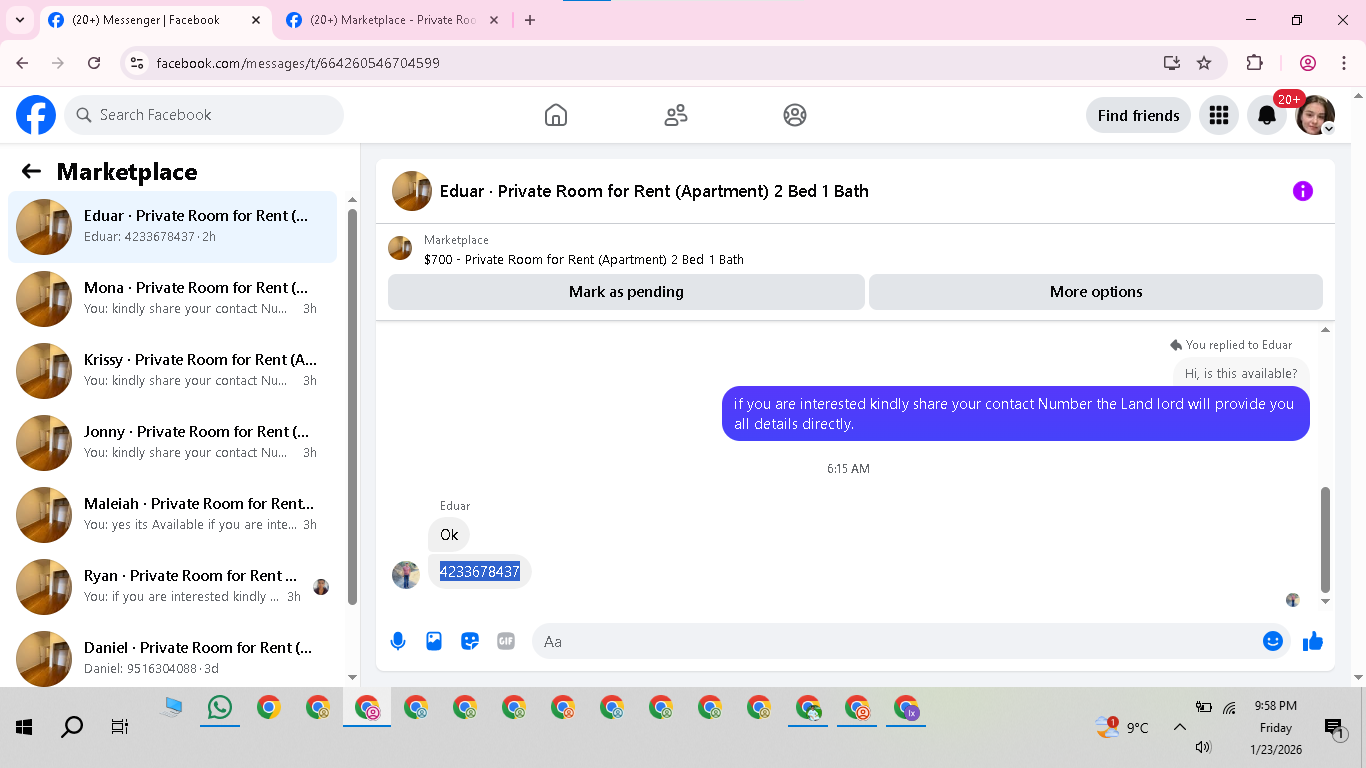Open the Friends icon in top navigation
The width and height of the screenshot is (1366, 768).
pyautogui.click(x=676, y=115)
